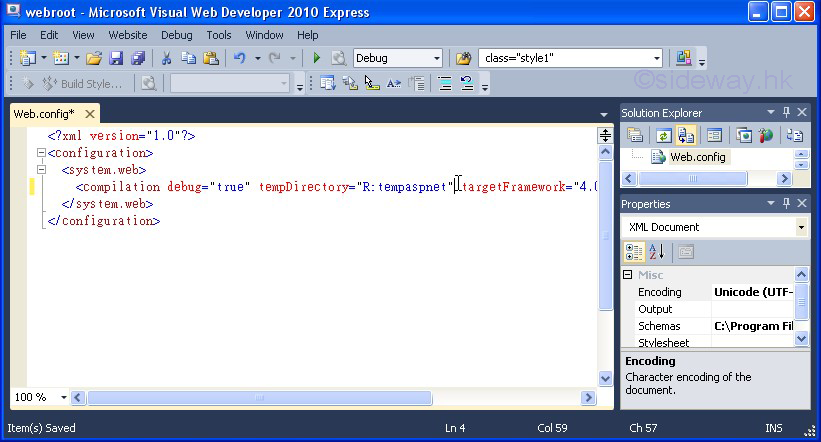
Task: Click the editor horizontal scrollbar thumb
Action: (260, 397)
